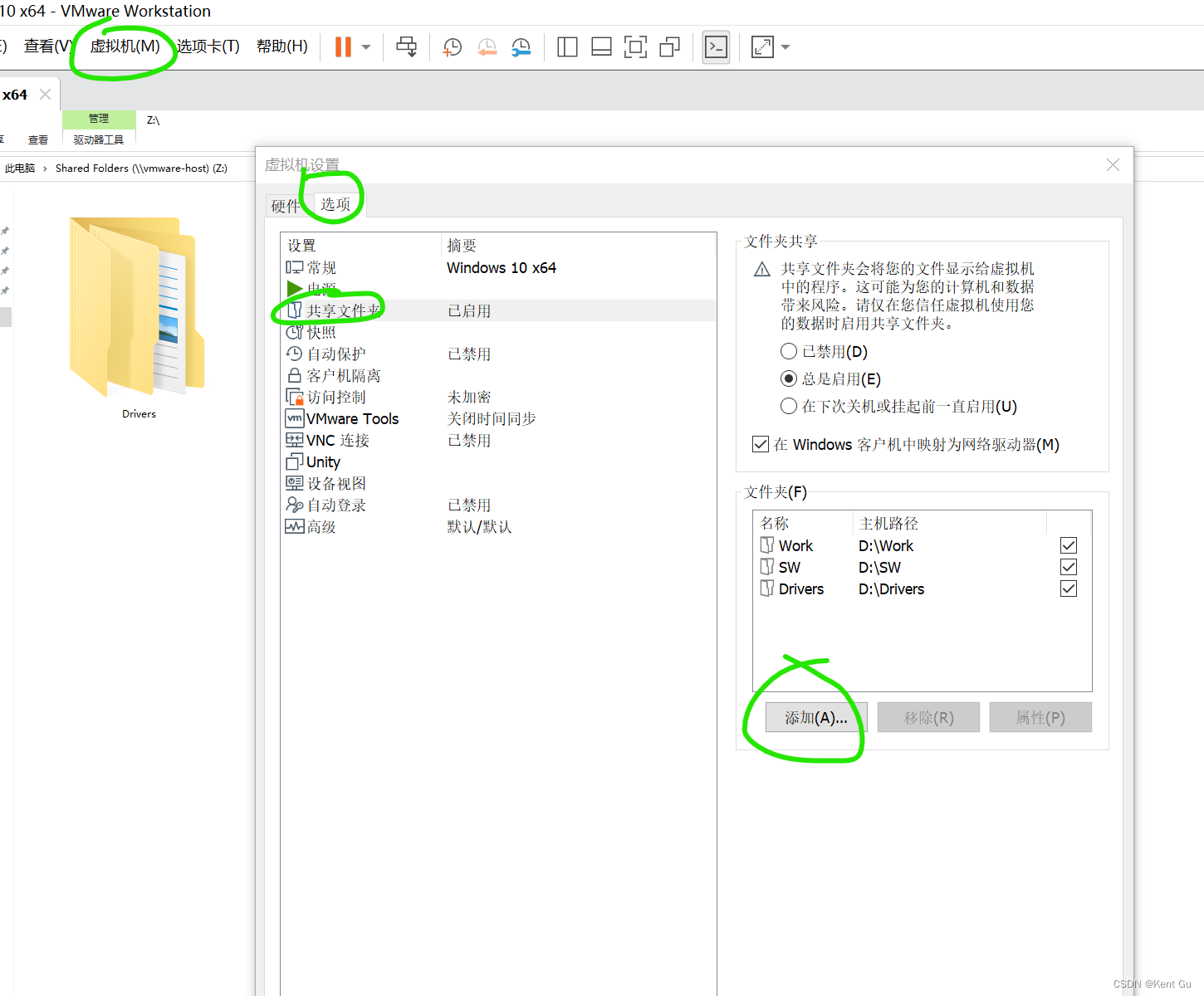Select the 自动保护 settings row

pos(498,354)
